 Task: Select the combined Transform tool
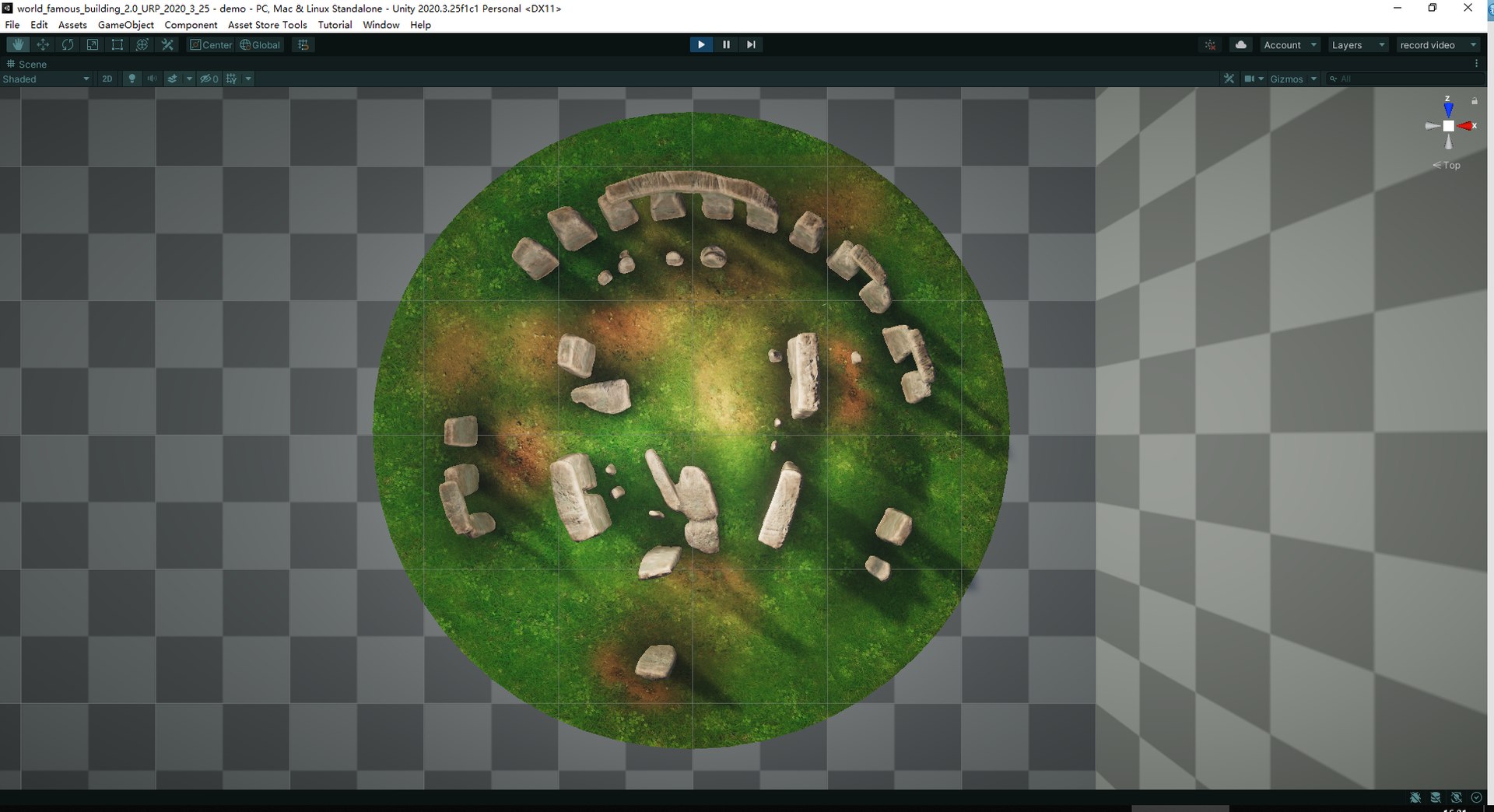(142, 44)
